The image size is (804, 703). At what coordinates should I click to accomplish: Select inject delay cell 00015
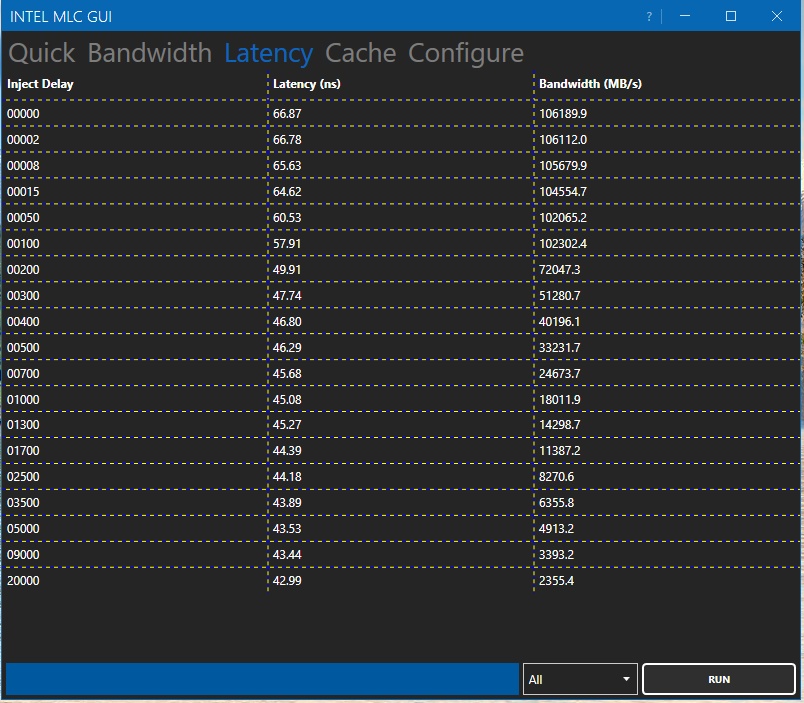(23, 192)
